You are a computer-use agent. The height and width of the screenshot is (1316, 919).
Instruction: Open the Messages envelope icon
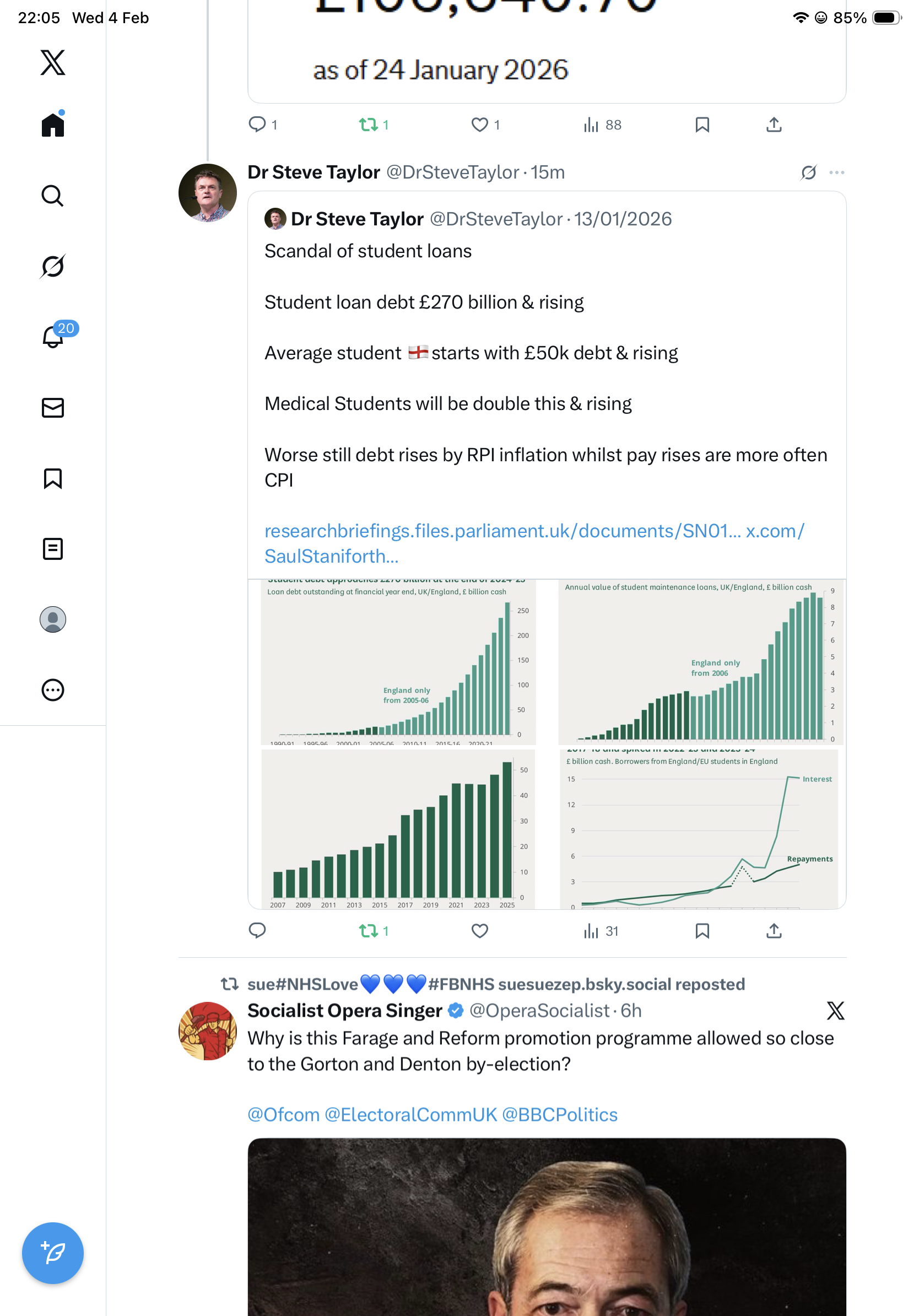53,408
